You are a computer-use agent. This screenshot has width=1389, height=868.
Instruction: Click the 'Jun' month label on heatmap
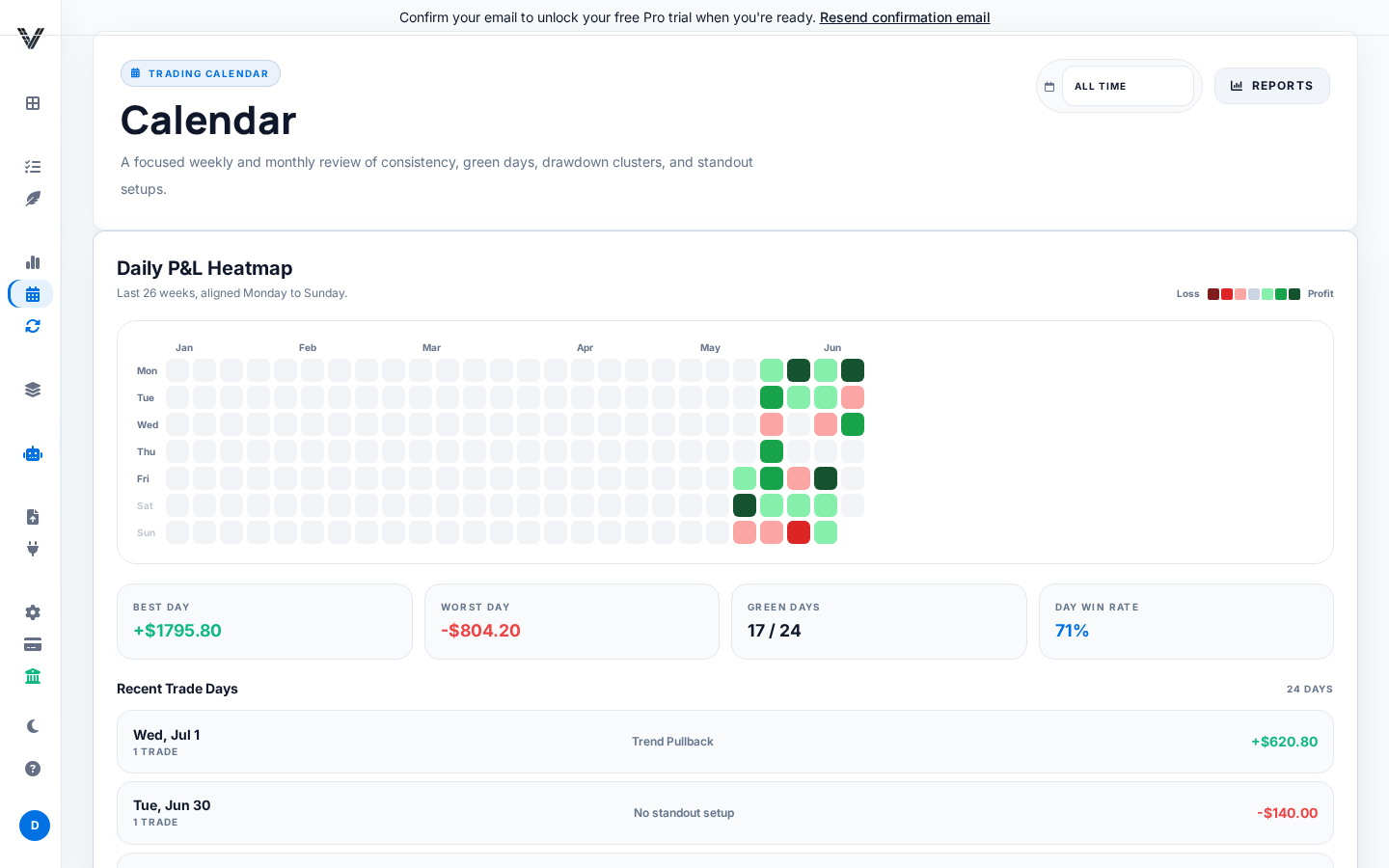tap(832, 347)
